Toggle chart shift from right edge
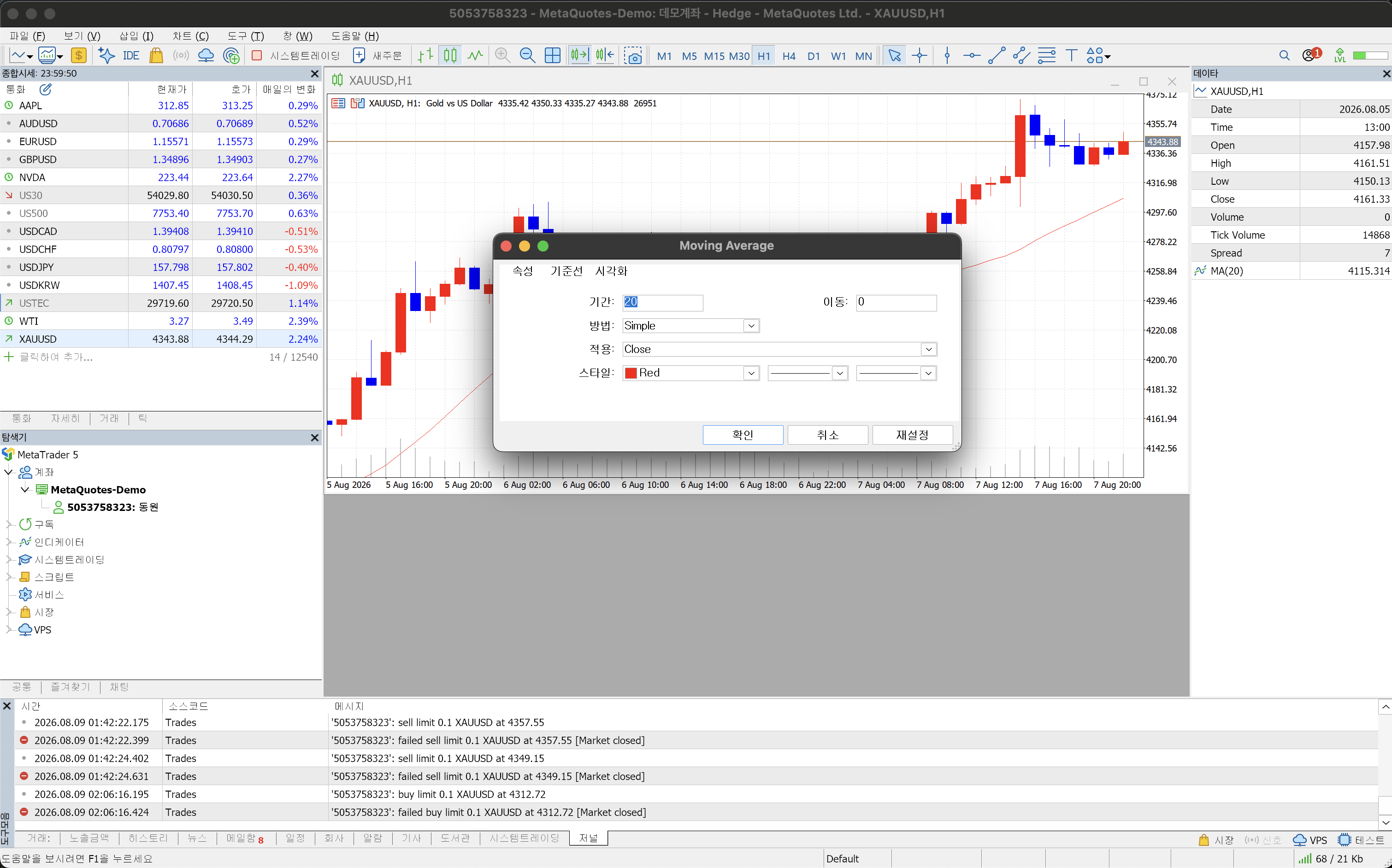The width and height of the screenshot is (1392, 868). click(605, 56)
